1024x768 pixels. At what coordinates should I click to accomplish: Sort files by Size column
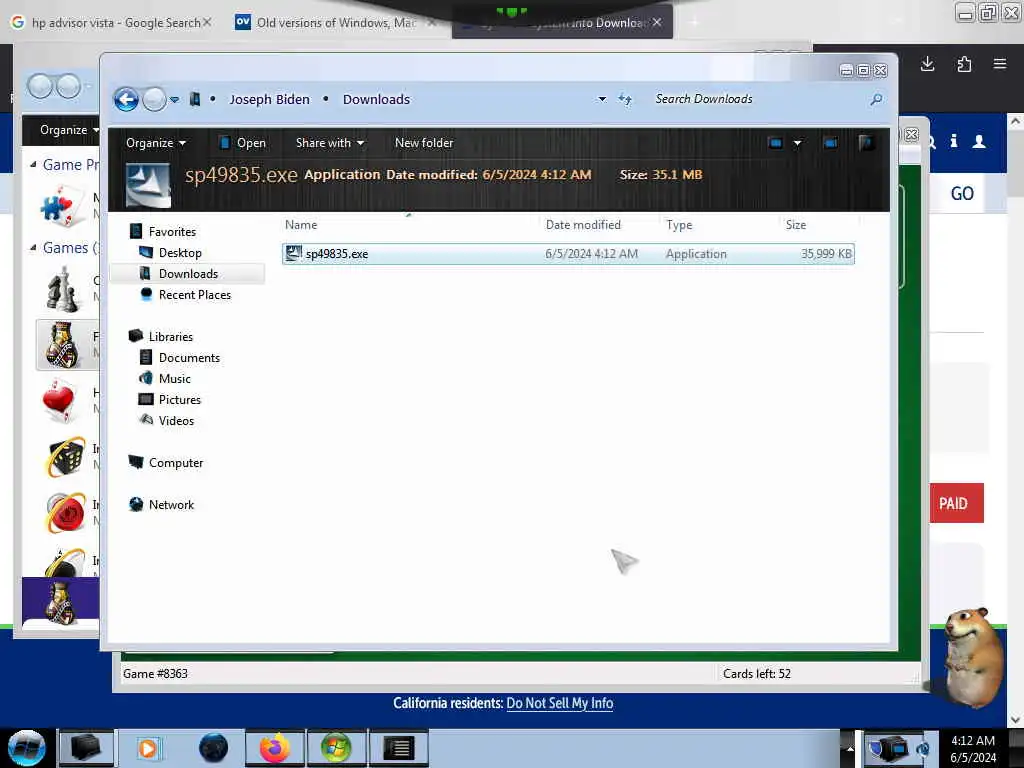[795, 225]
